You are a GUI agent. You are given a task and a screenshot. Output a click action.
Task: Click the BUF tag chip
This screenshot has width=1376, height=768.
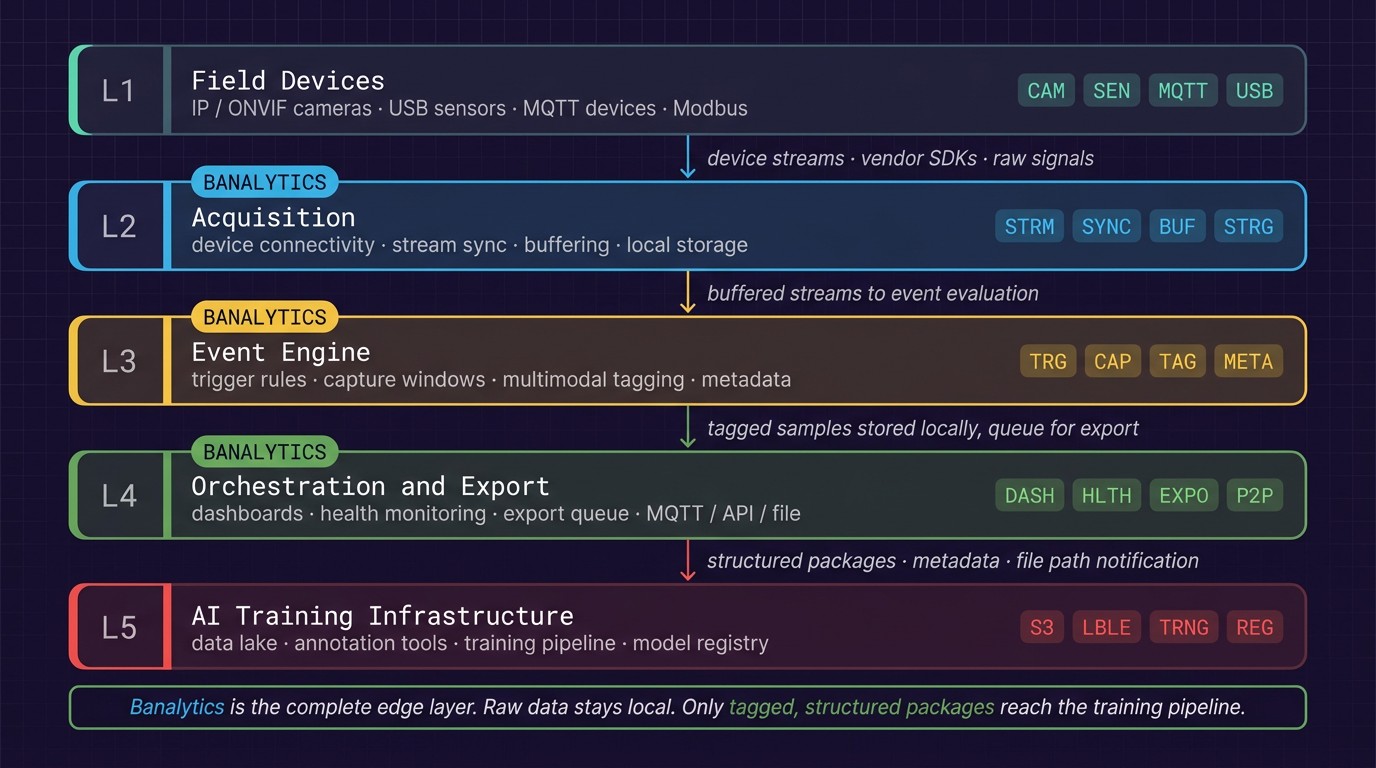pos(1177,226)
